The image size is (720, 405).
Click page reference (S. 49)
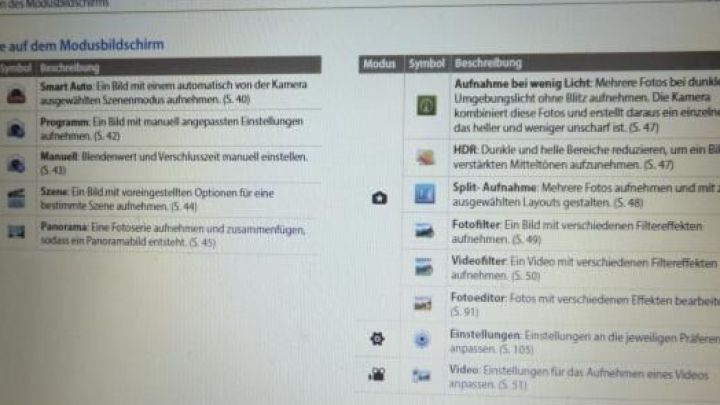tap(526, 239)
